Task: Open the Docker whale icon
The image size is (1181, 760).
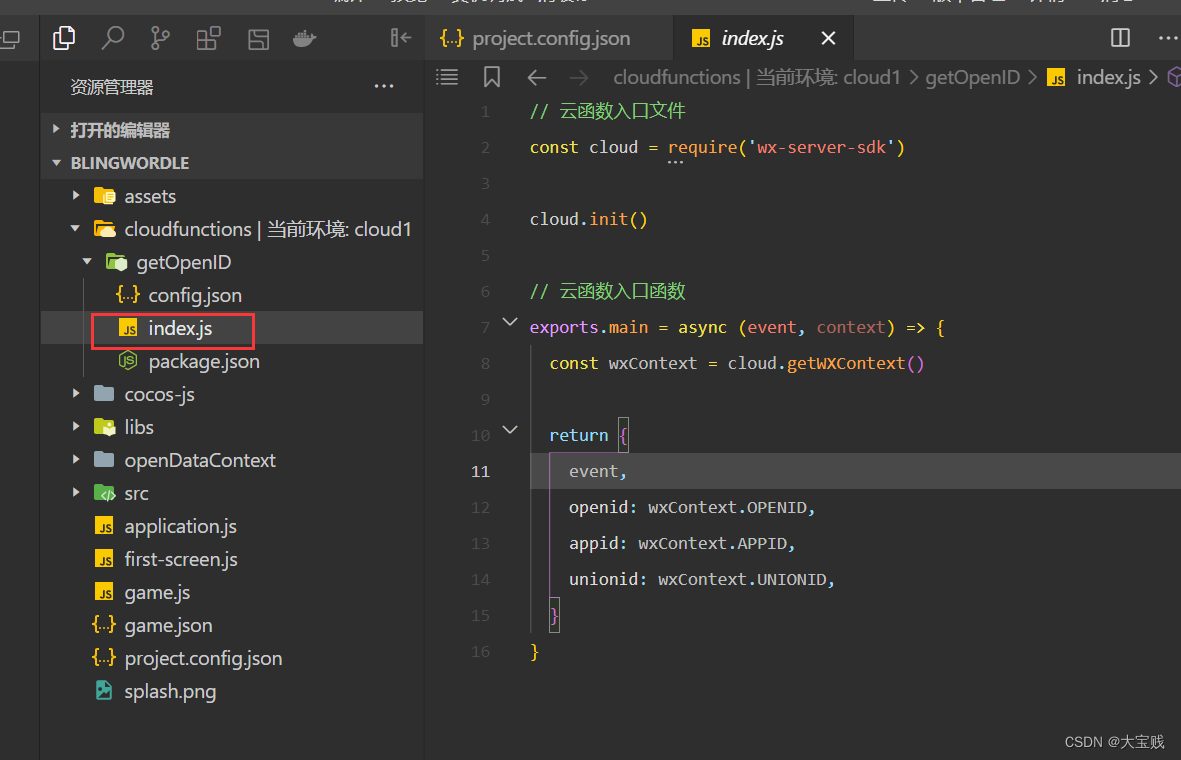Action: (304, 38)
